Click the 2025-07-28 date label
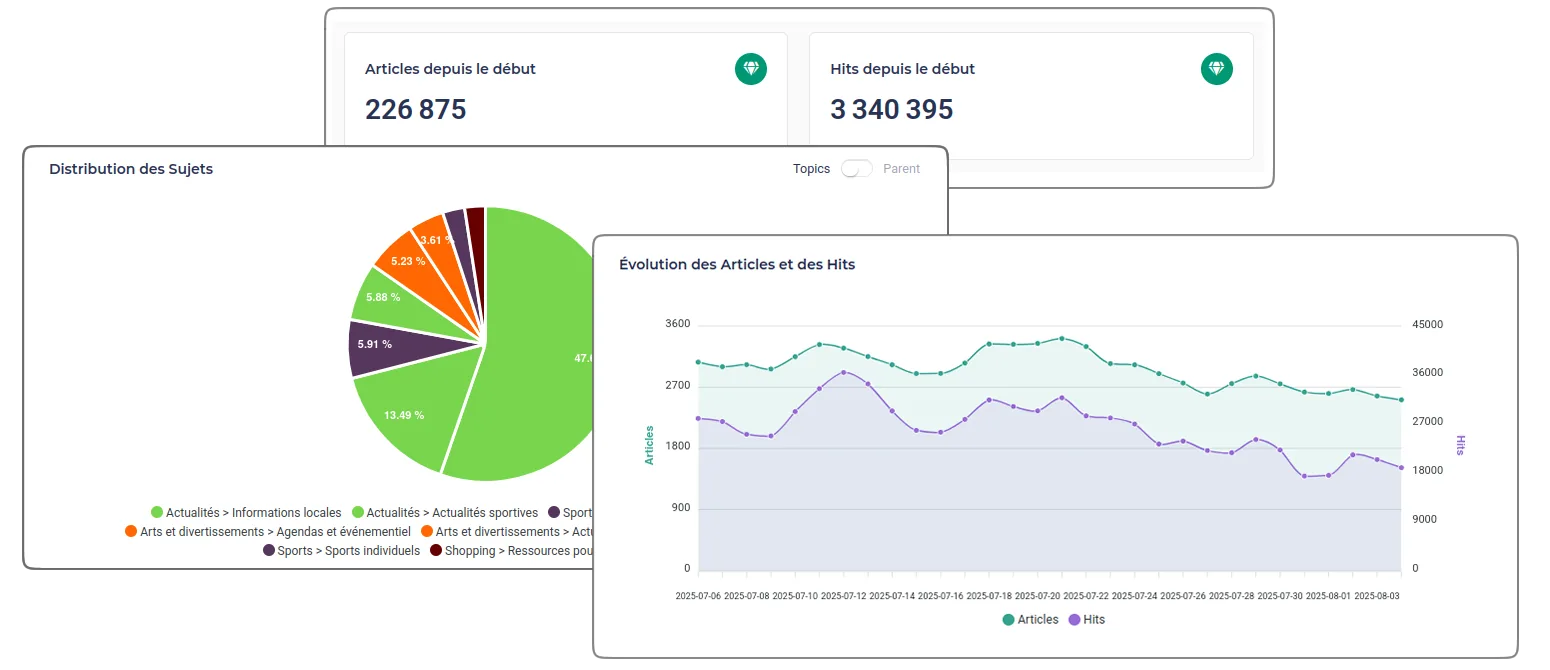The image size is (1550, 670). [1232, 595]
